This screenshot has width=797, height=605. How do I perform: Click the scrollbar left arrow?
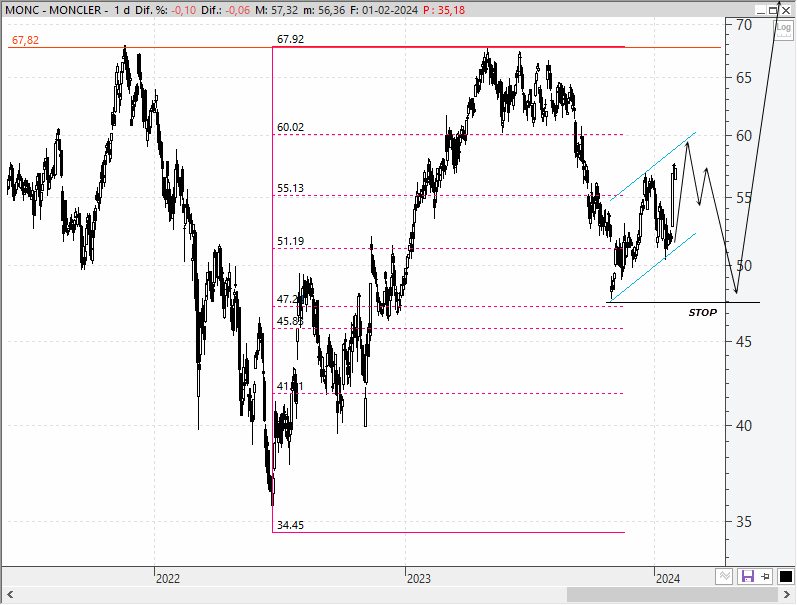10,594
